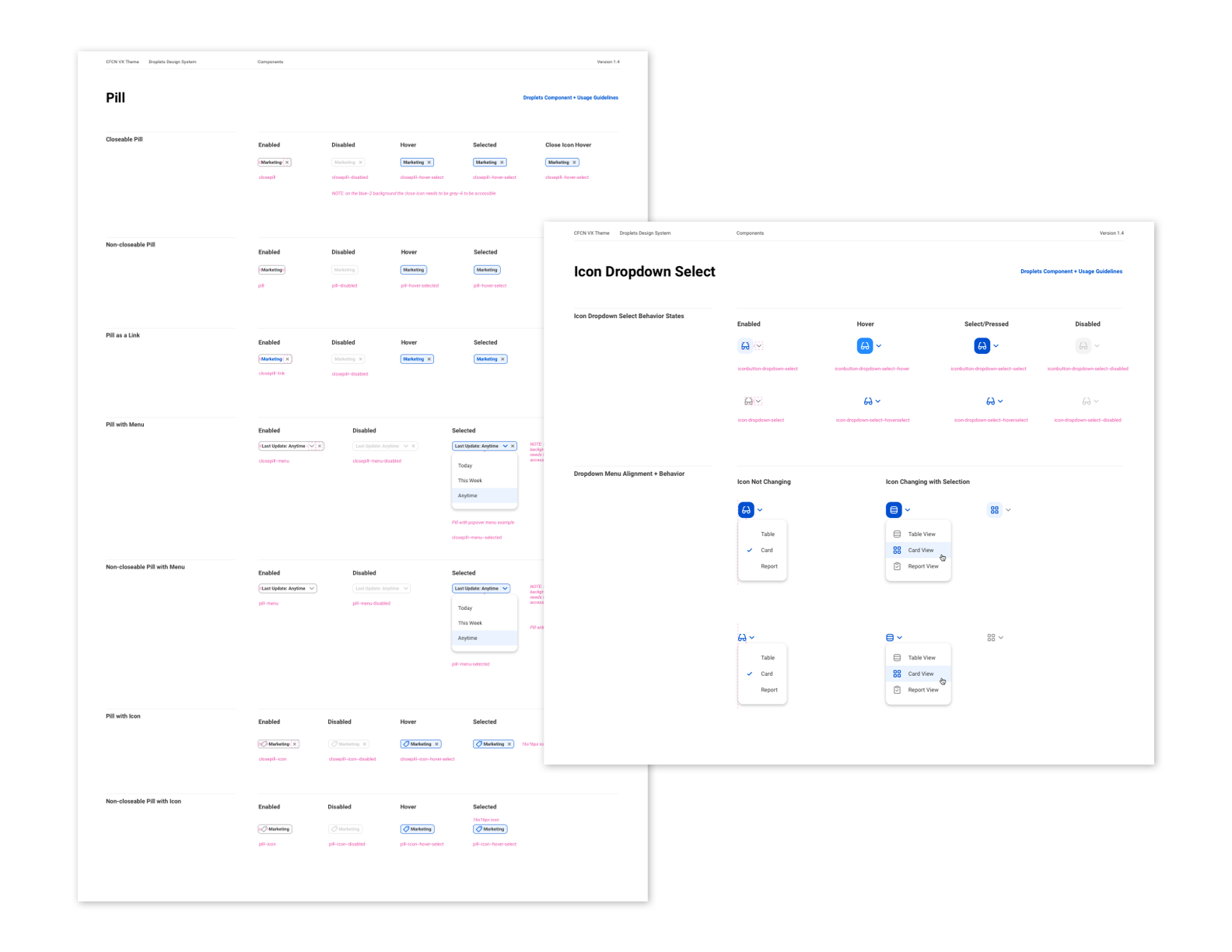Click the Icon Dropdown Select page heading
Viewport: 1232px width, 952px height.
click(x=645, y=271)
